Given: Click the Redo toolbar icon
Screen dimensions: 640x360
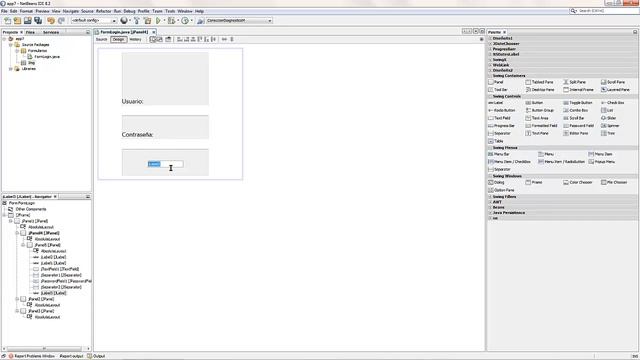Looking at the screenshot, I should click(61, 20).
